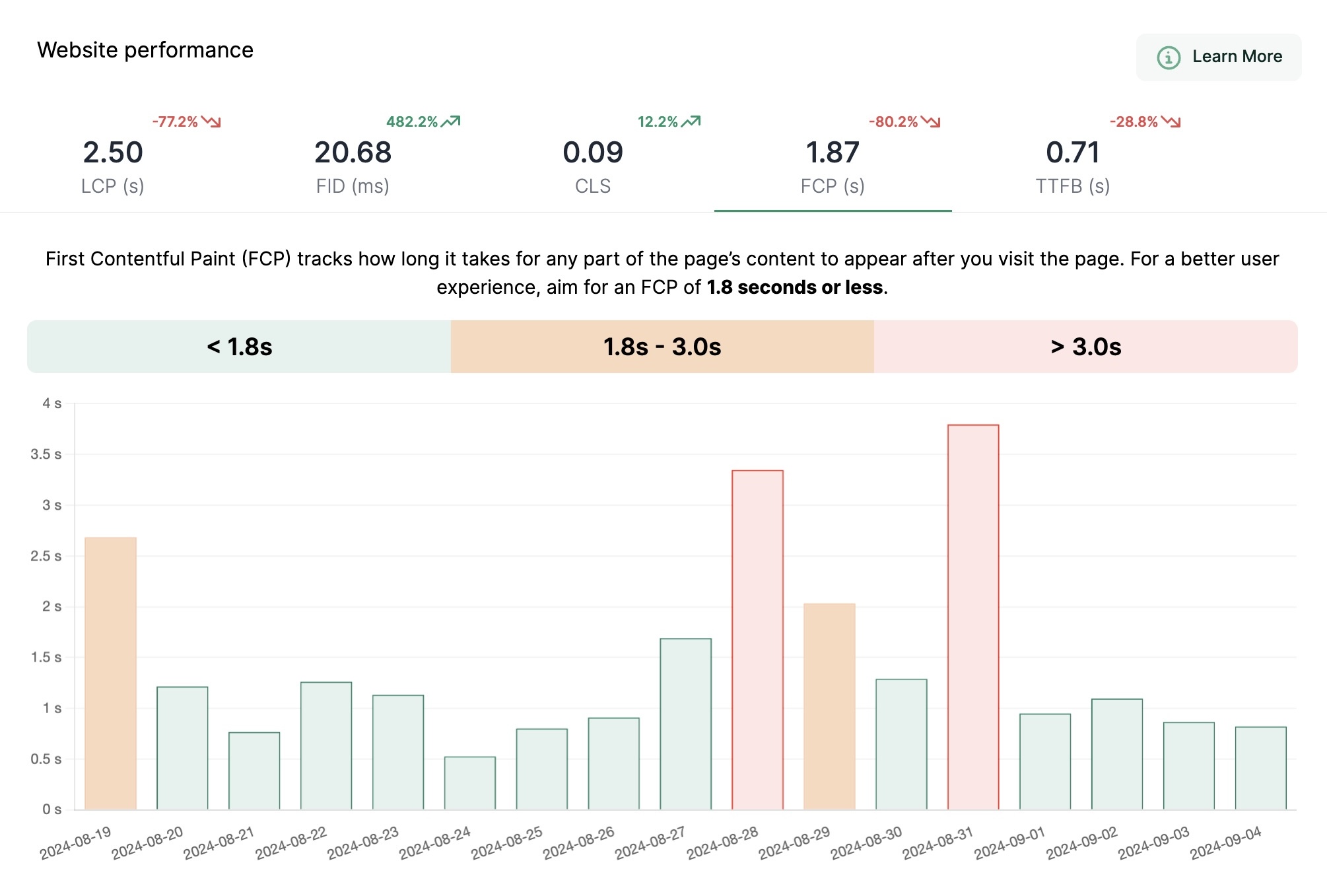Click the -80.2% change label

click(x=893, y=121)
